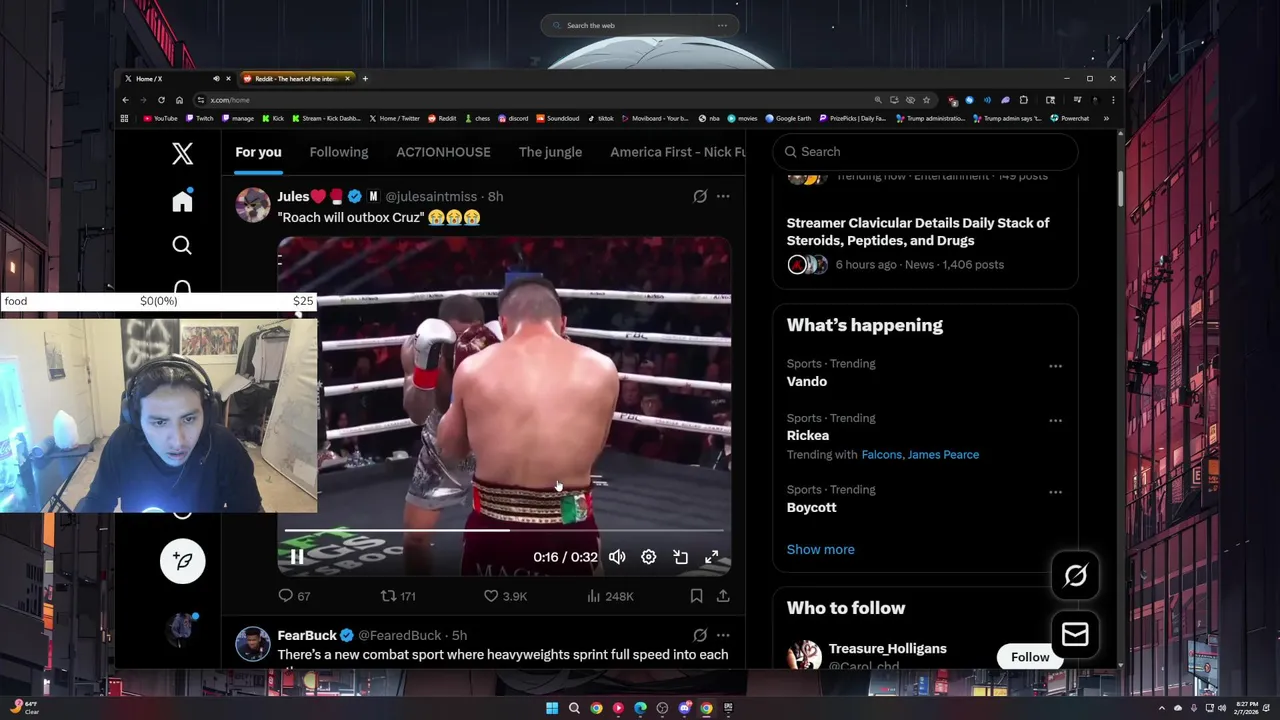This screenshot has width=1280, height=720.
Task: Open more options for Vando trend
Action: click(x=1055, y=366)
